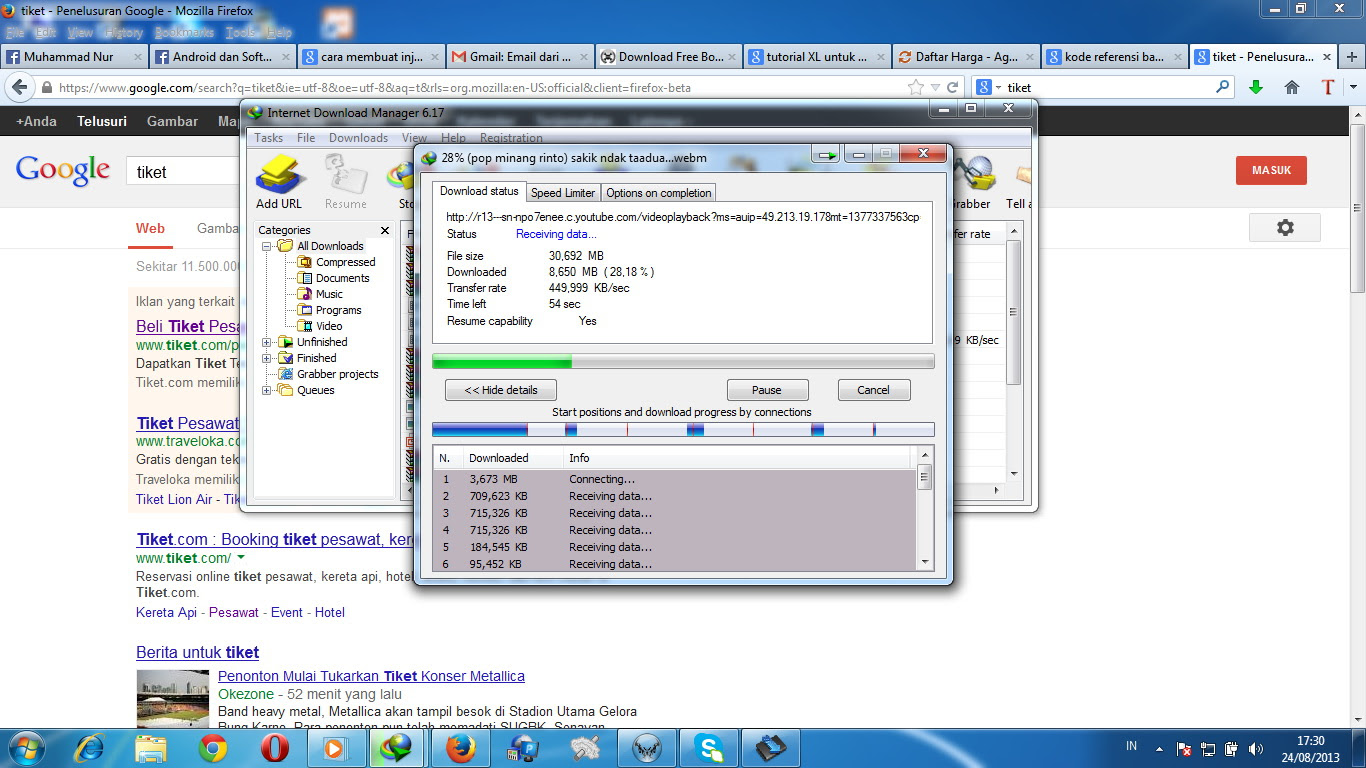Screen dimensions: 1366x768
Task: Open URL bar history dropdown arrow
Action: click(936, 87)
